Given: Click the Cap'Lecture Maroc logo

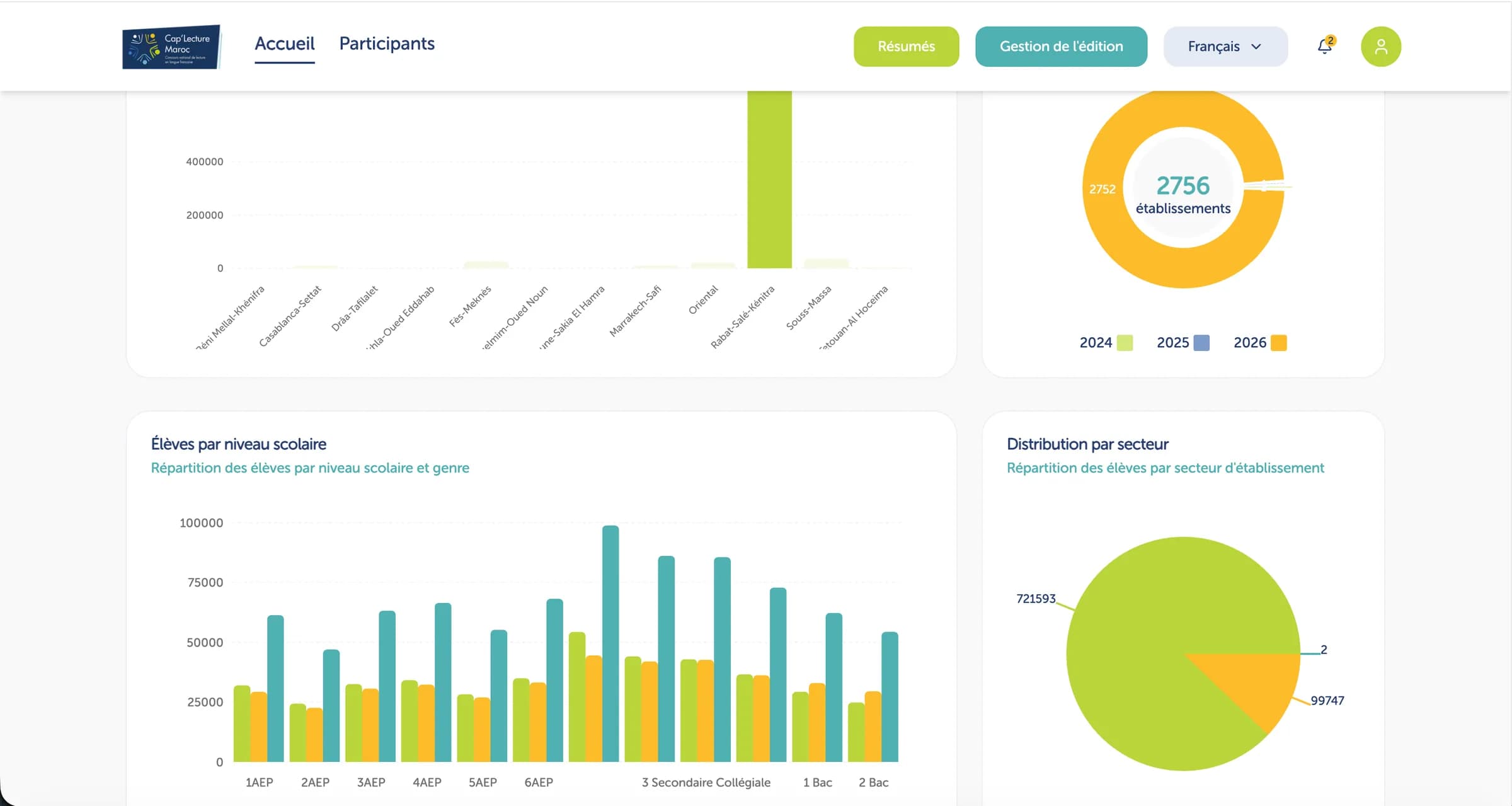Looking at the screenshot, I should pos(171,47).
